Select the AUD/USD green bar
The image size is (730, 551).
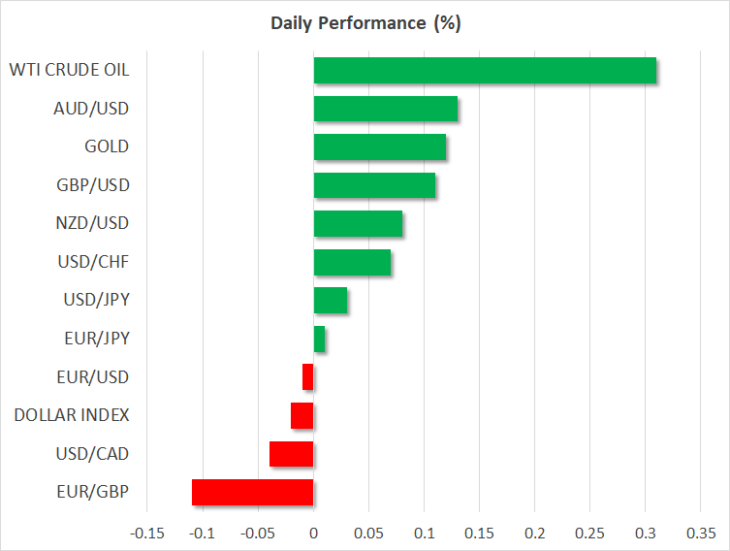[385, 108]
